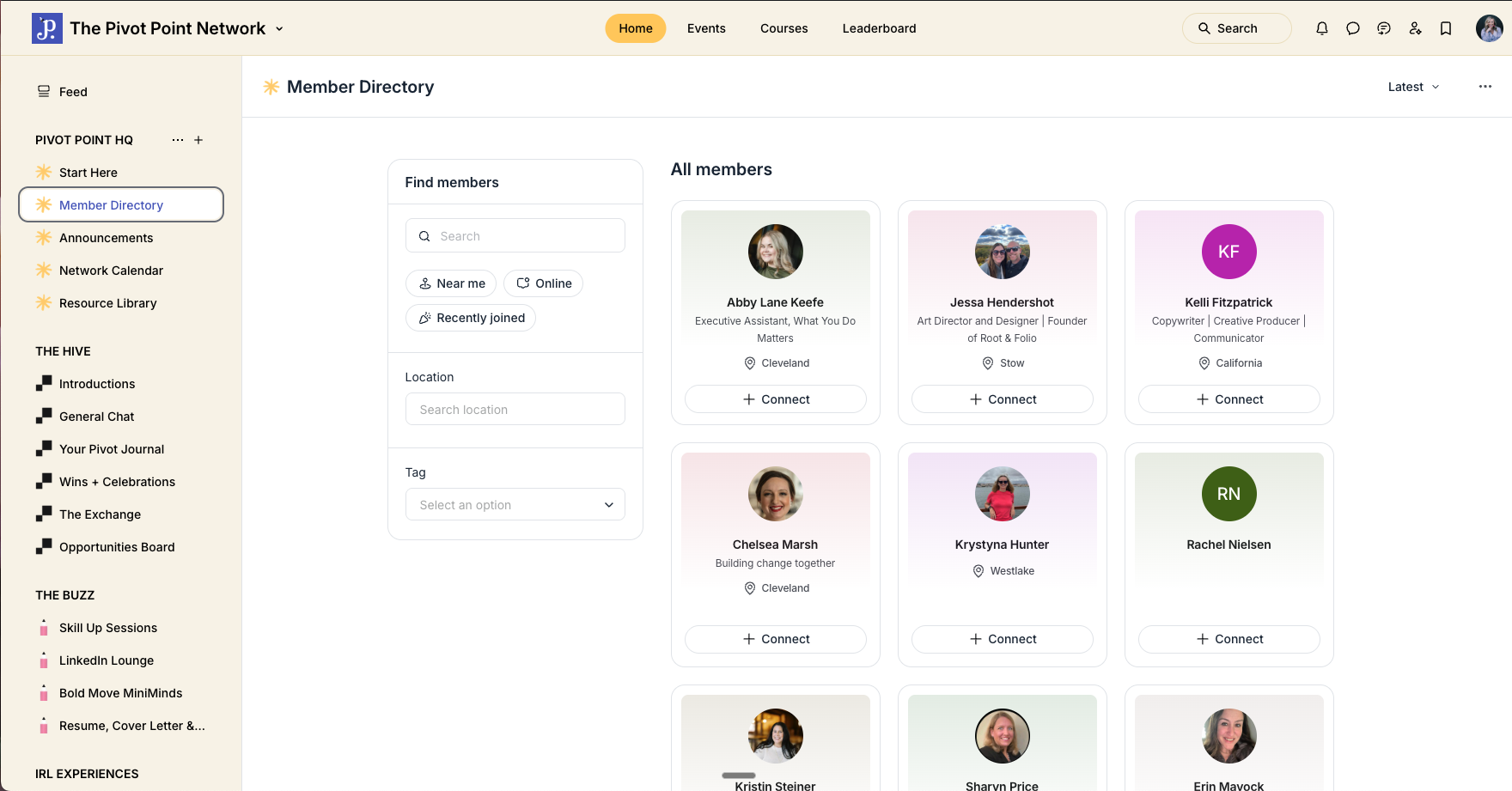Click the Wins + Celebrations space icon

[x=44, y=481]
